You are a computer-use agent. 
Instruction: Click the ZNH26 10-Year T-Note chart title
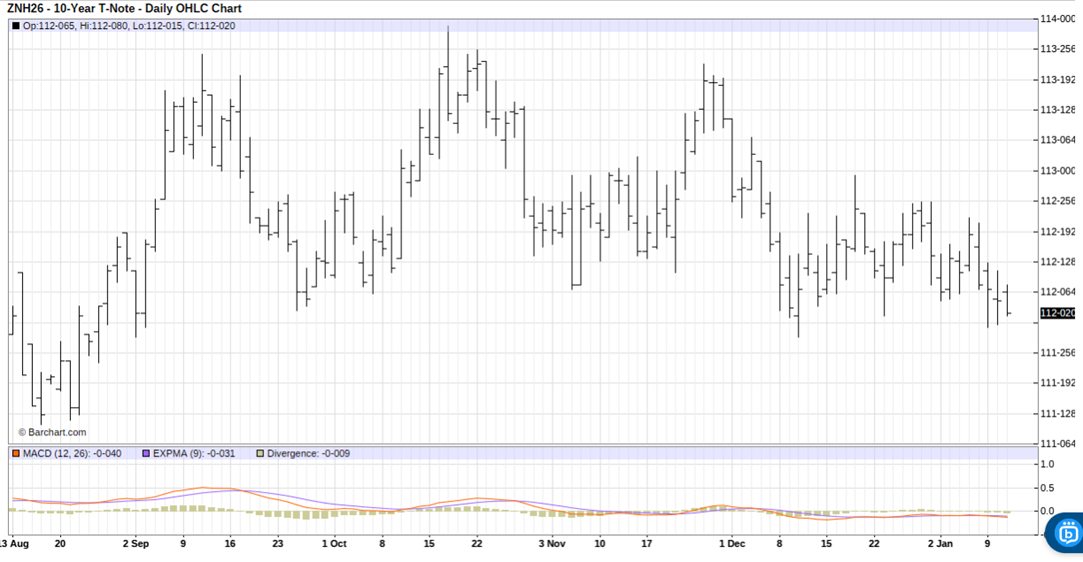tap(124, 9)
